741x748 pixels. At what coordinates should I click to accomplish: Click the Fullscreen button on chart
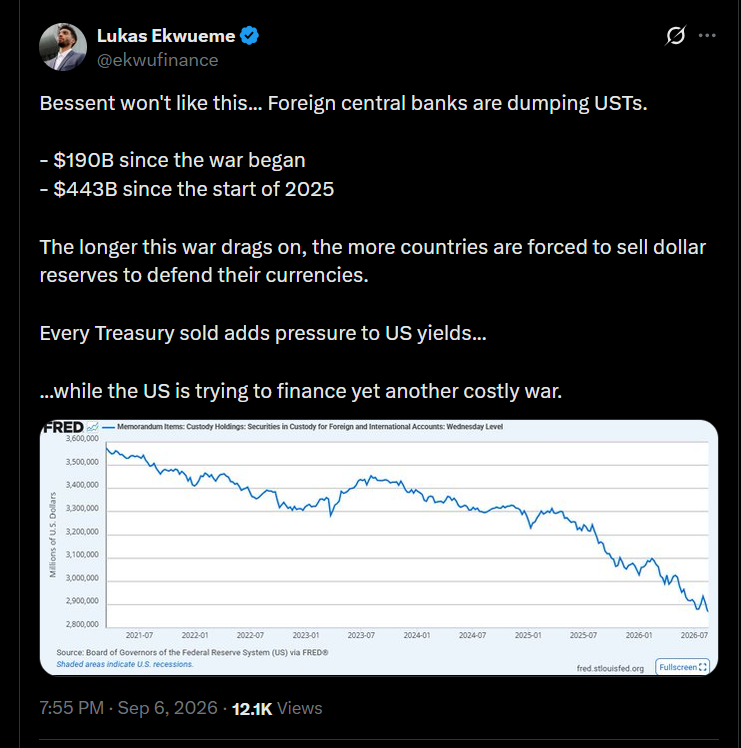[x=682, y=667]
